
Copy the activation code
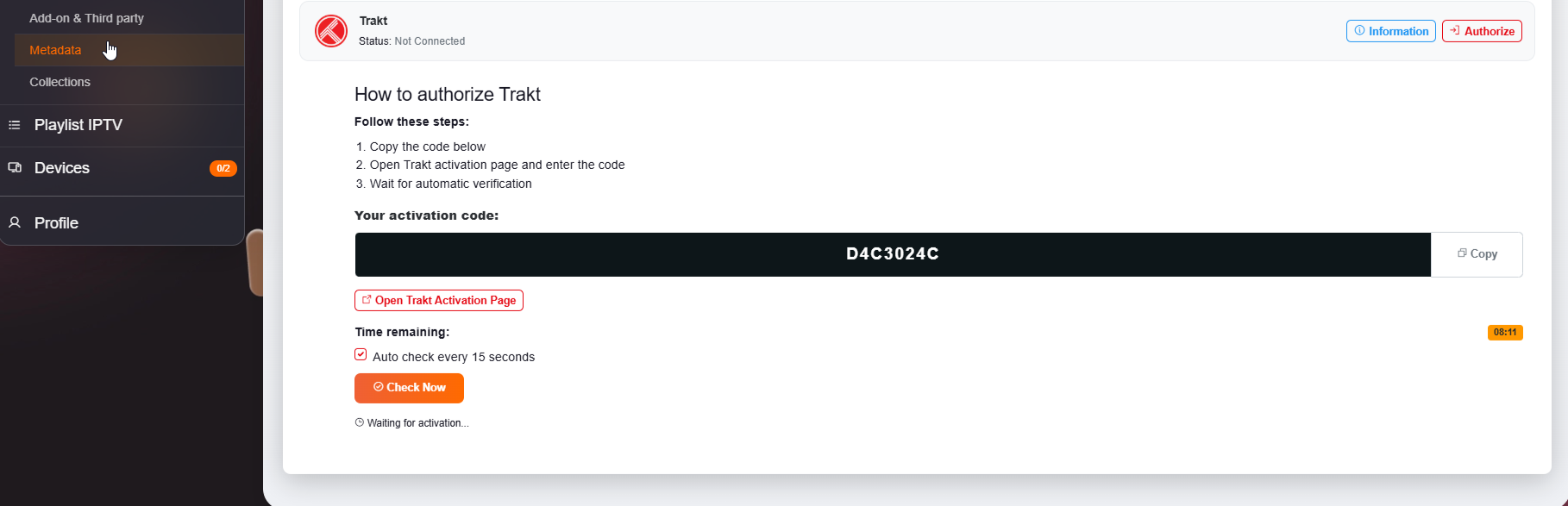pos(1477,254)
